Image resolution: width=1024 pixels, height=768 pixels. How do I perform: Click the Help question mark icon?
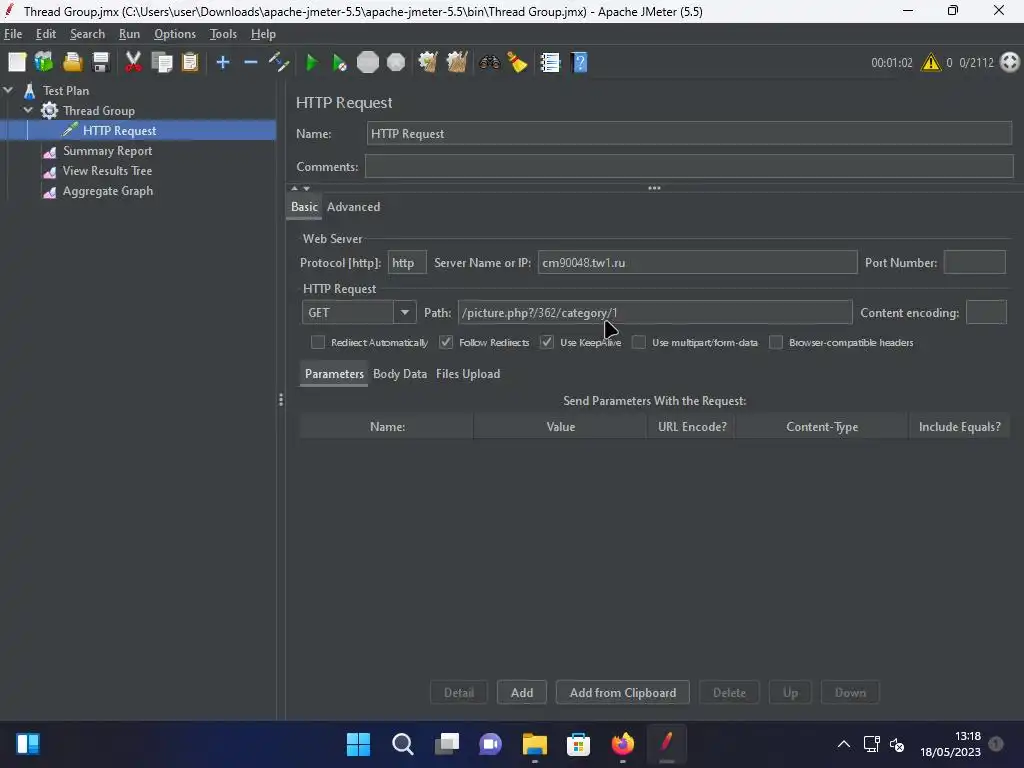[x=579, y=63]
